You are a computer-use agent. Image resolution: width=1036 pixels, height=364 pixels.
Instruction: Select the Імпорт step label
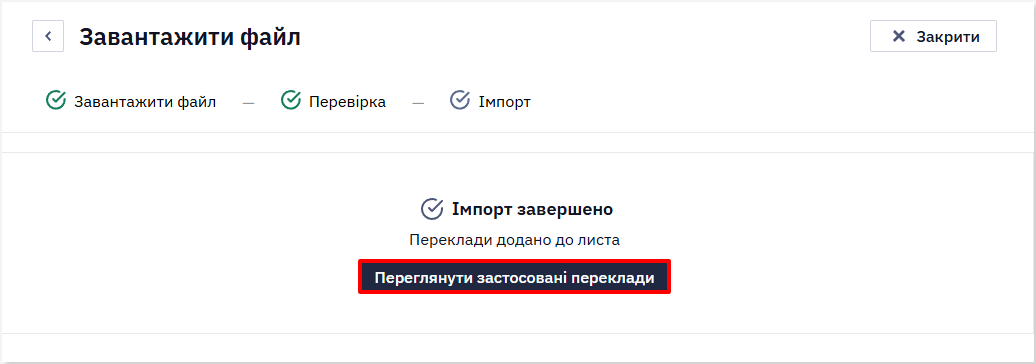504,102
